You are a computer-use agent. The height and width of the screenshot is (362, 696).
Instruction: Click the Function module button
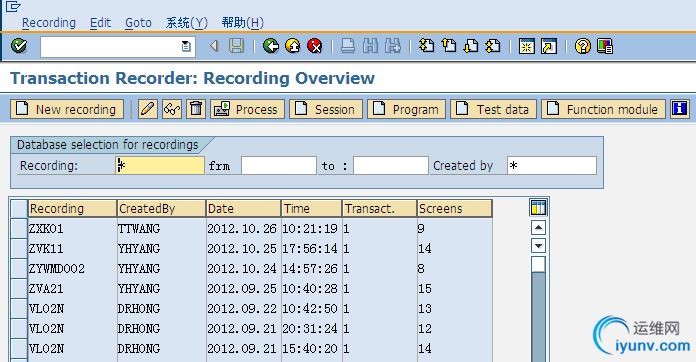click(x=603, y=109)
